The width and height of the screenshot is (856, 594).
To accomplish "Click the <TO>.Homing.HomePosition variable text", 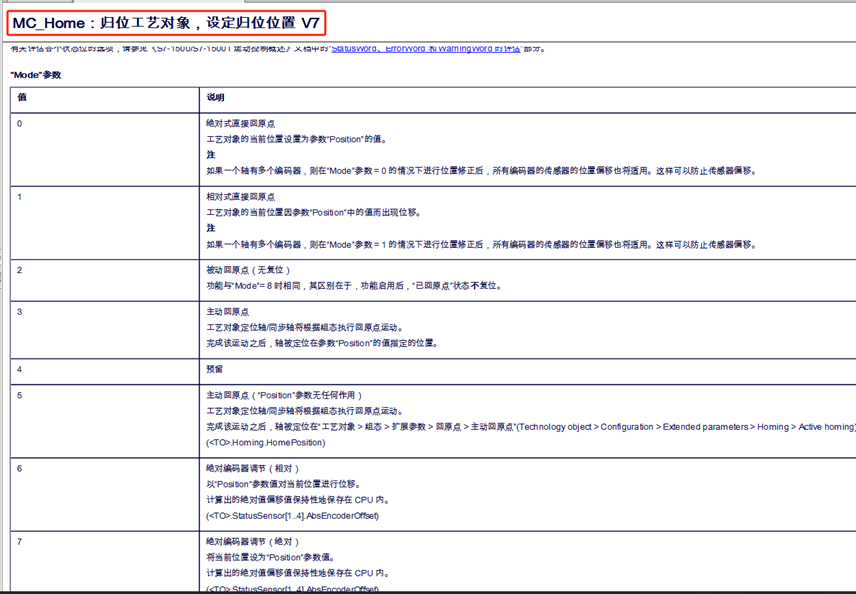I will point(265,442).
